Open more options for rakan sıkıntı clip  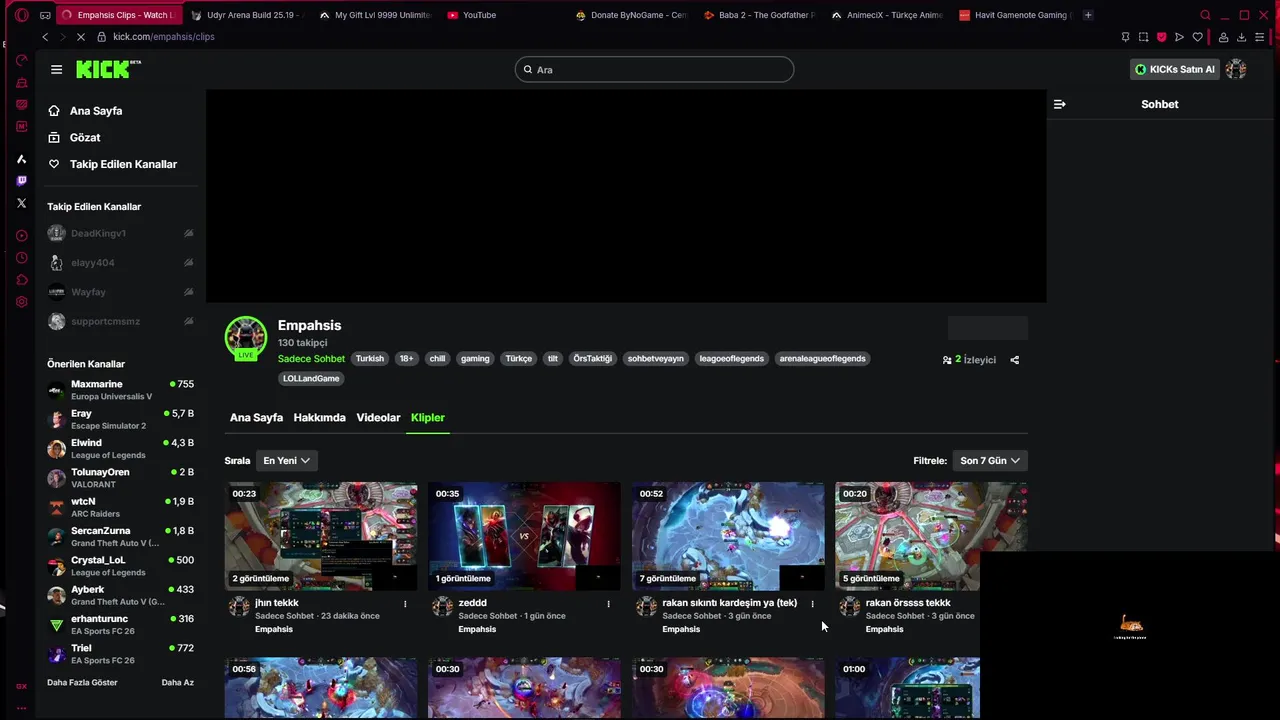click(812, 604)
